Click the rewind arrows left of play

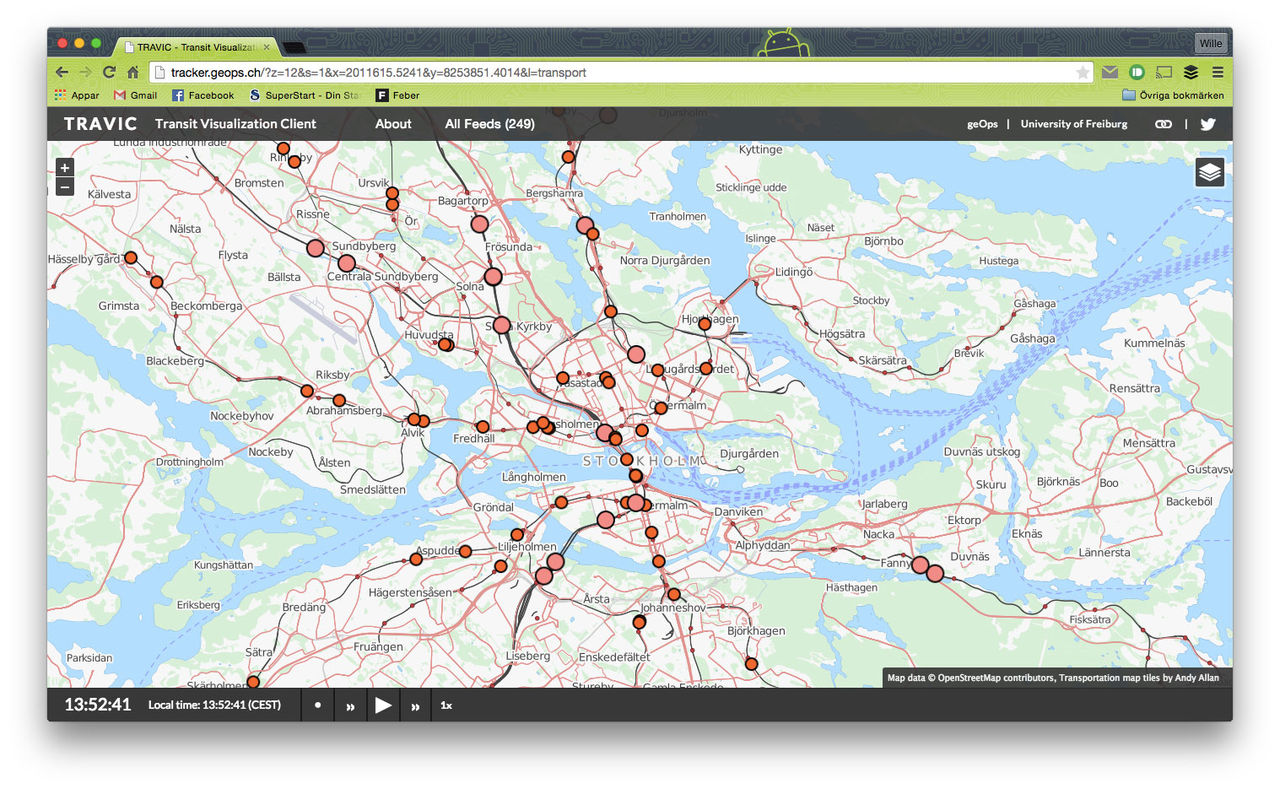point(350,706)
